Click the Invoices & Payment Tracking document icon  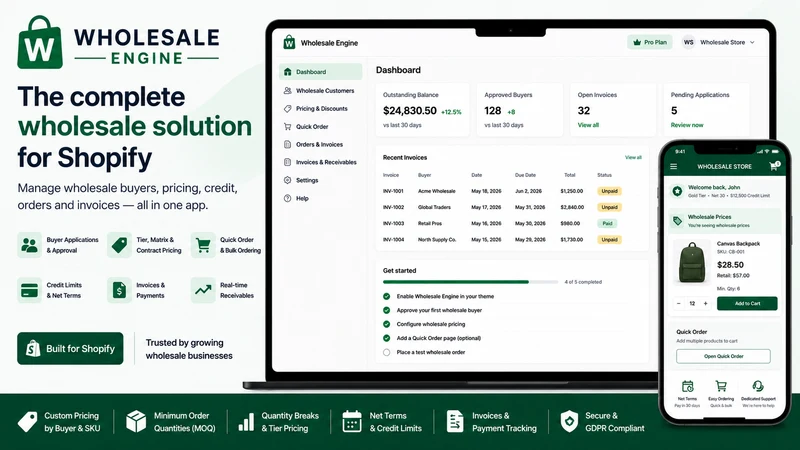[455, 421]
